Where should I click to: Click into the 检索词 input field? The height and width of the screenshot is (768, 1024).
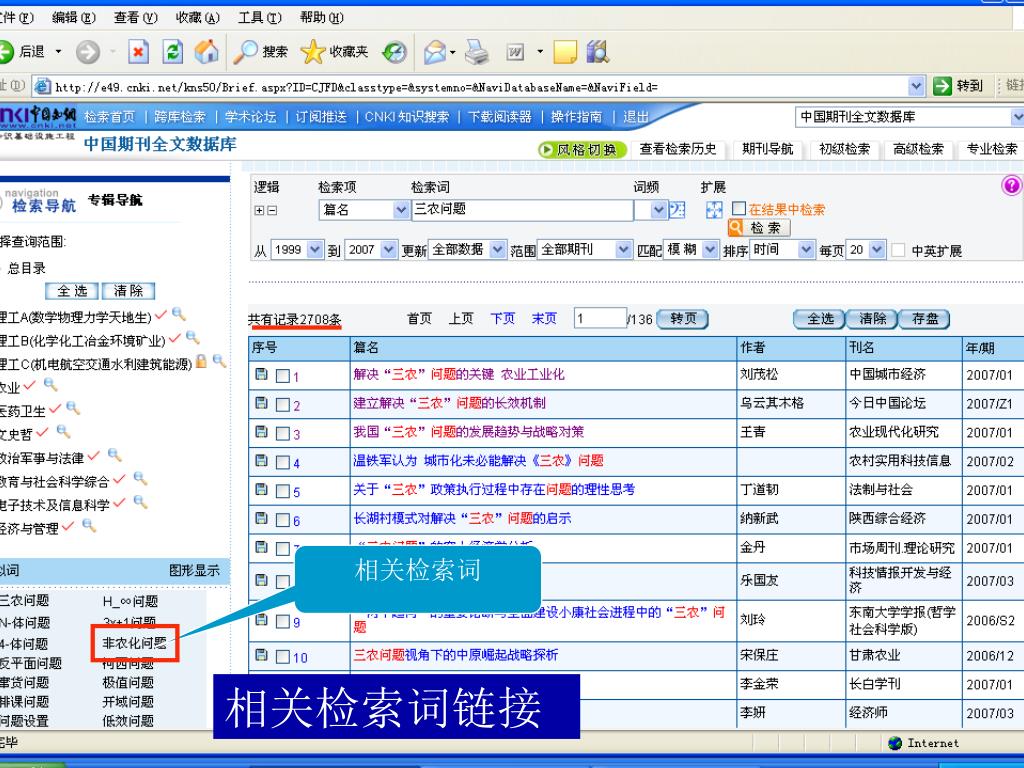pos(522,210)
